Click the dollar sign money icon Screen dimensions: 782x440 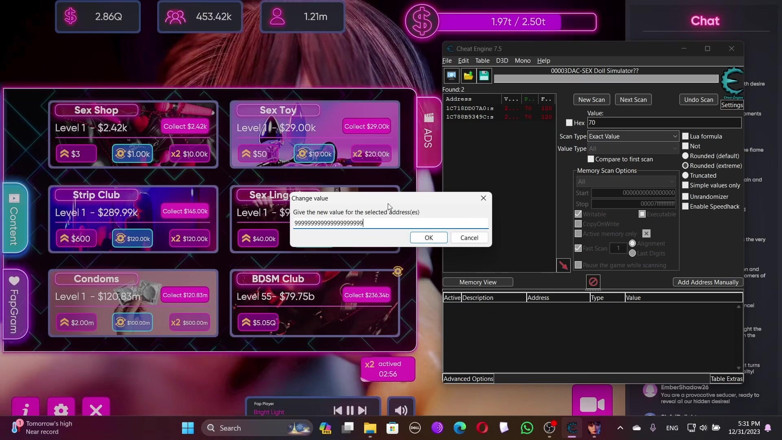pos(70,16)
